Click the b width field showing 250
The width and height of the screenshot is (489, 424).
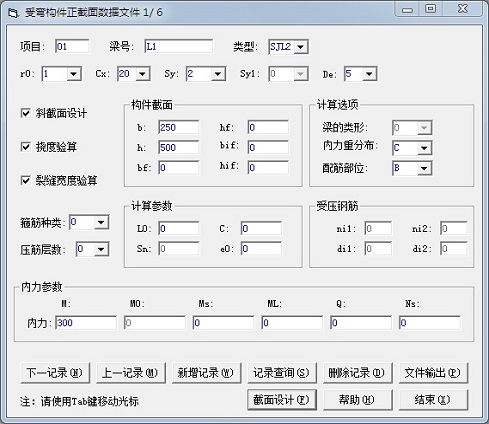coord(179,127)
